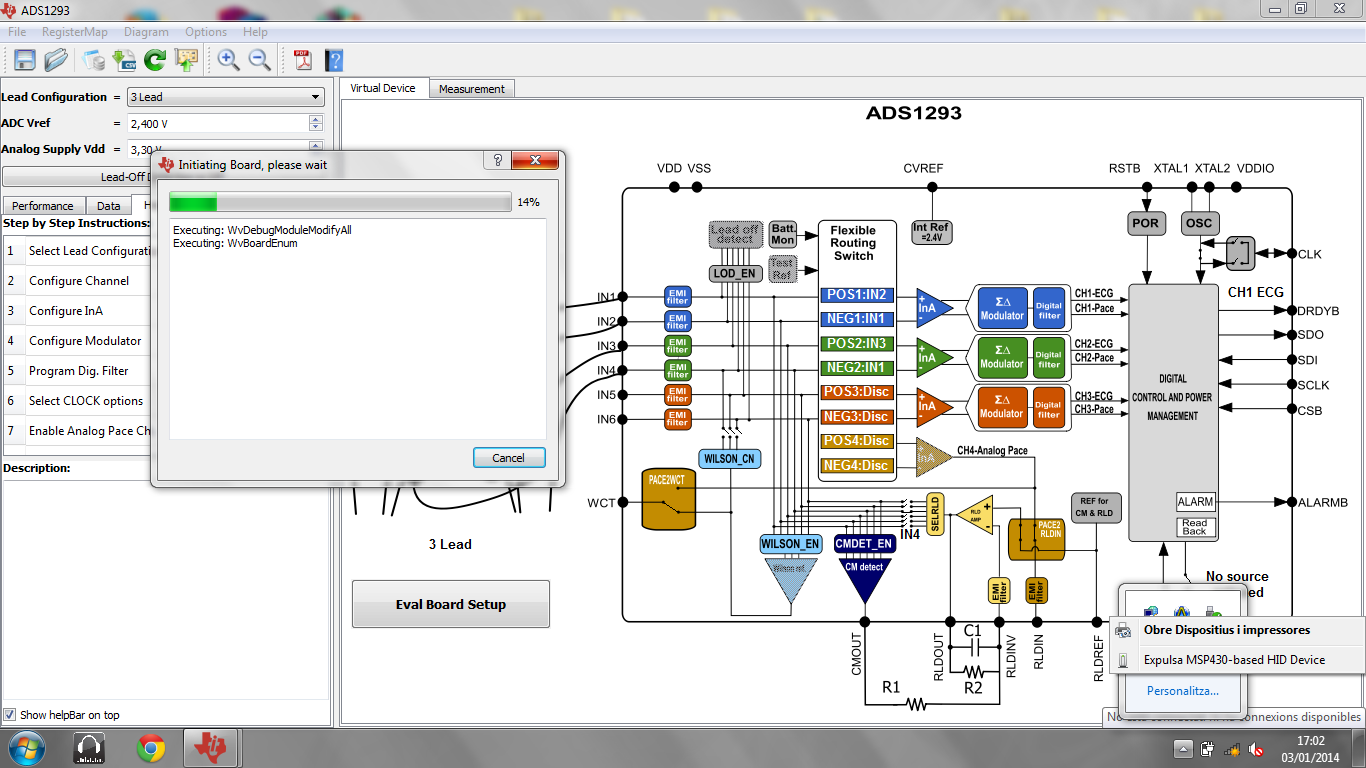Click the zoom in magnifier icon
Image resolution: width=1366 pixels, height=768 pixels.
(228, 60)
